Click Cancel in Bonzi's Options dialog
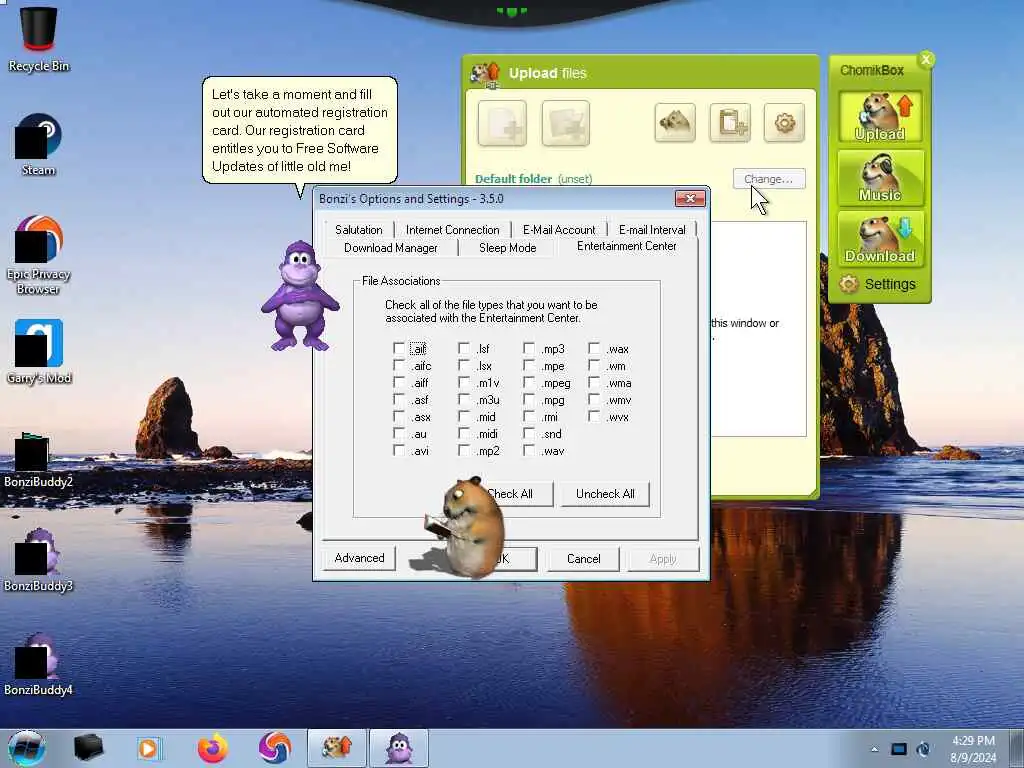The image size is (1024, 768). tap(583, 559)
